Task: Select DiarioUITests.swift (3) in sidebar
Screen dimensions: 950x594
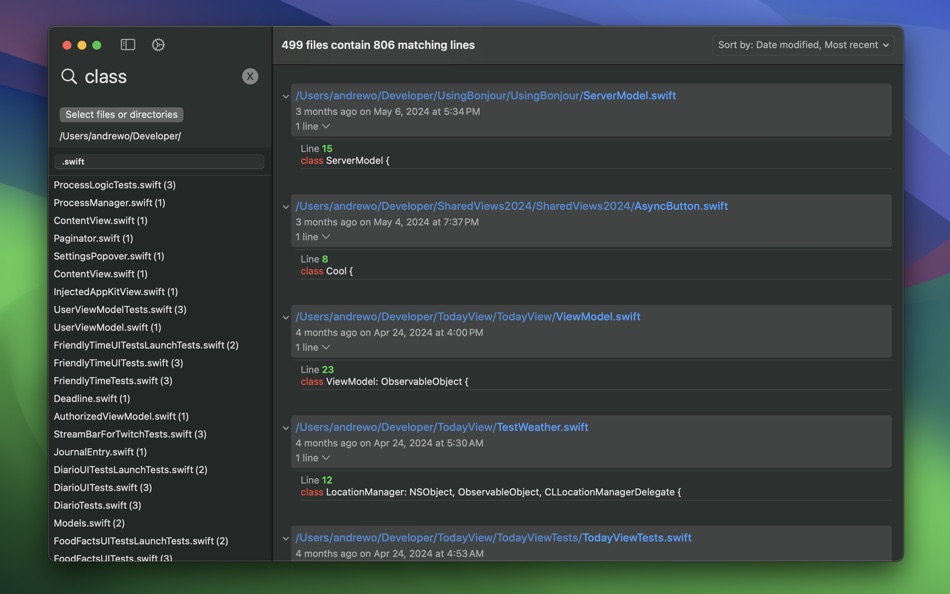Action: 102,487
